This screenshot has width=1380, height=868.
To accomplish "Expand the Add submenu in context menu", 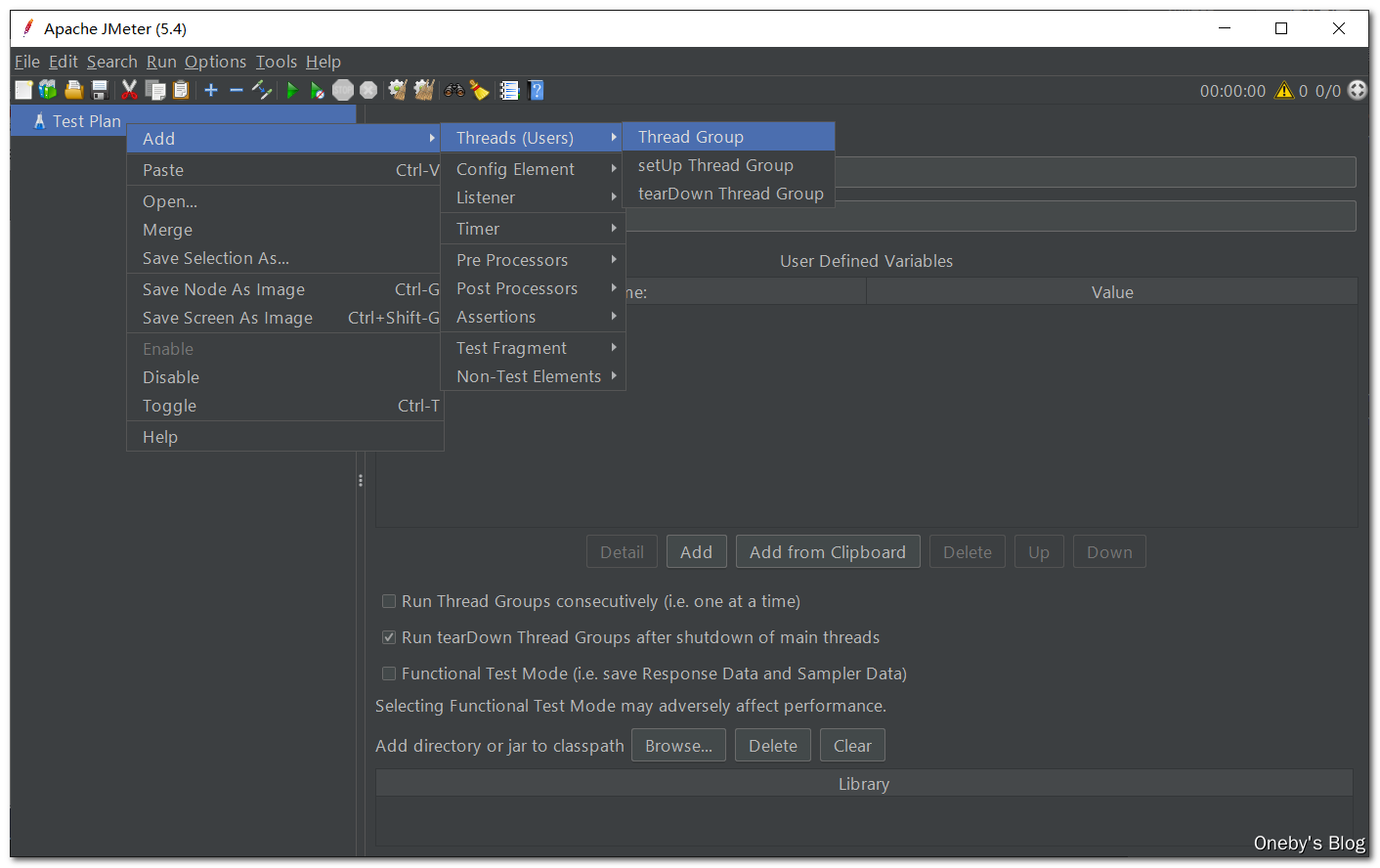I will (x=285, y=139).
